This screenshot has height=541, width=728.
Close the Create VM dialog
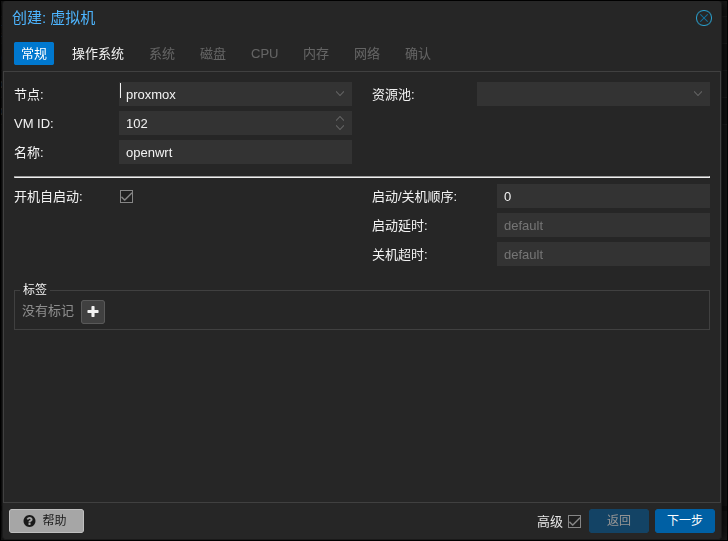704,18
